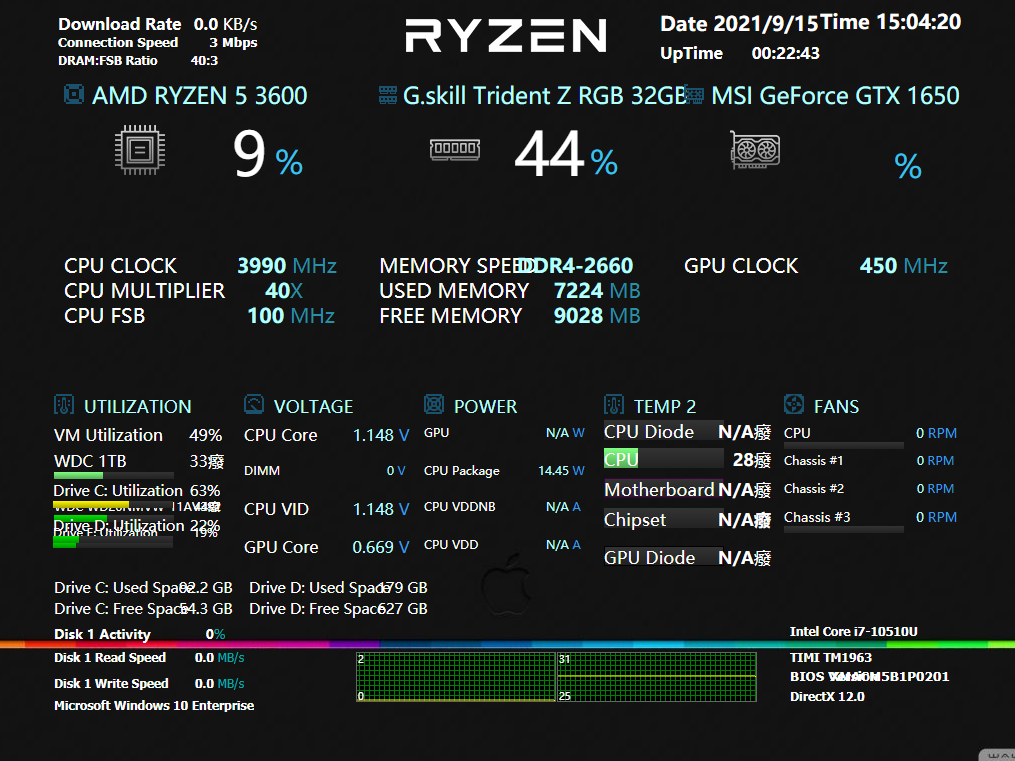Click the TEMP 2 thermometer icon
Image resolution: width=1015 pixels, height=761 pixels.
coord(614,405)
